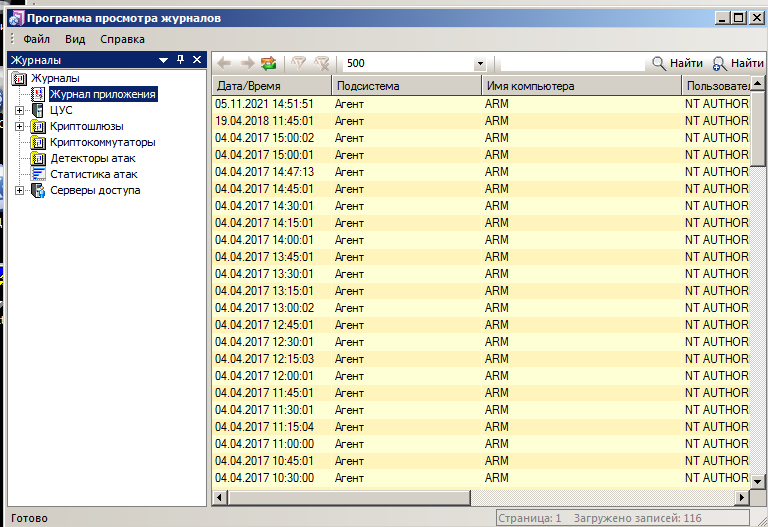
Task: Open records count dropdown showing 500
Action: 480,64
